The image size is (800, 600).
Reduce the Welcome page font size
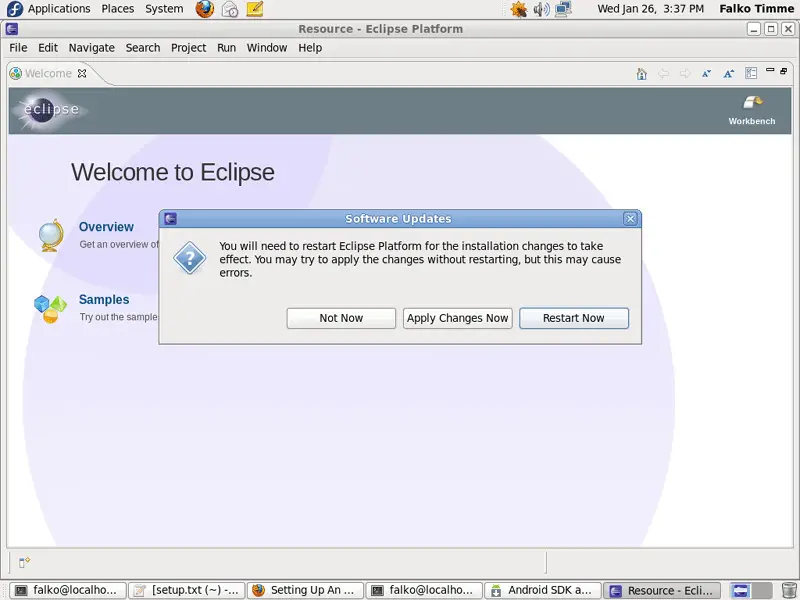pos(707,74)
